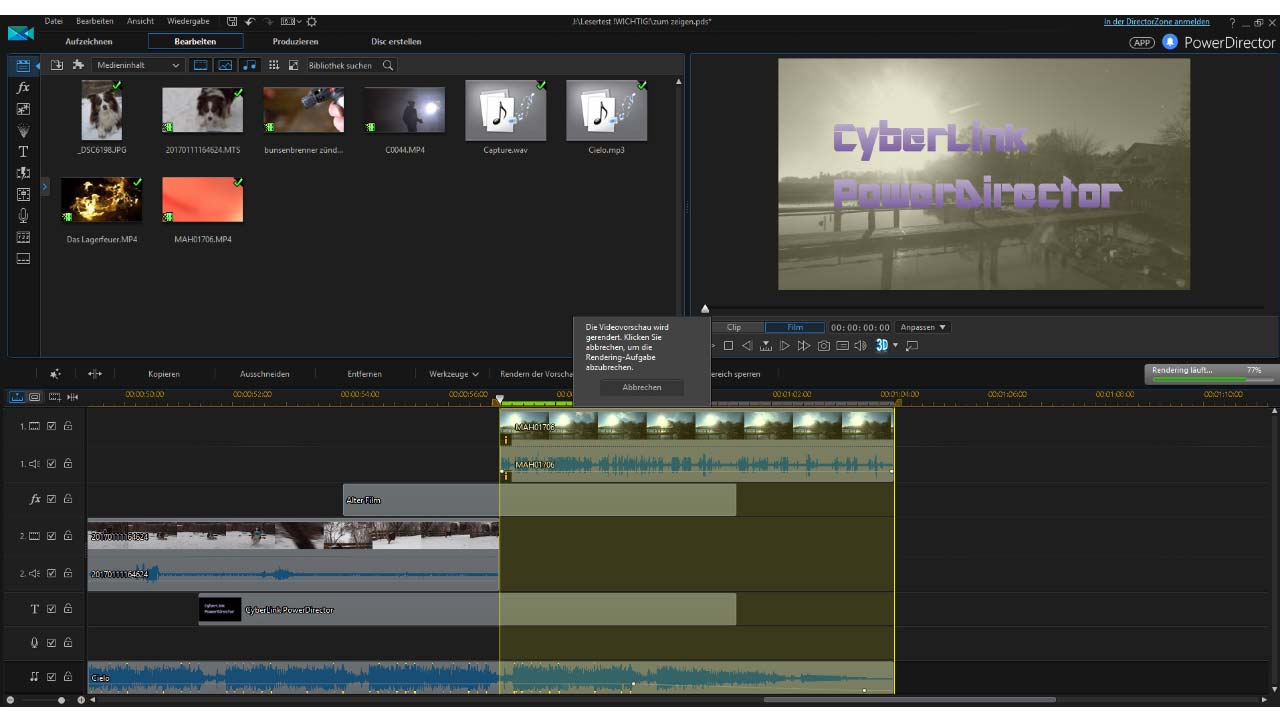Click the fast forward playback icon

click(804, 346)
